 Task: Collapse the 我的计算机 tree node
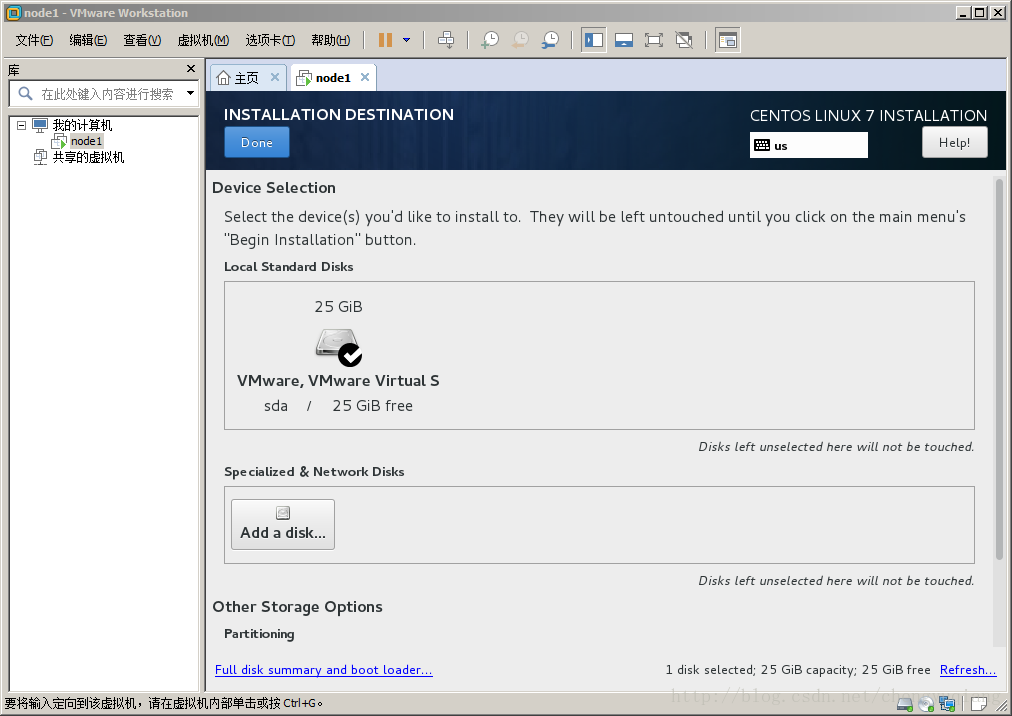21,125
